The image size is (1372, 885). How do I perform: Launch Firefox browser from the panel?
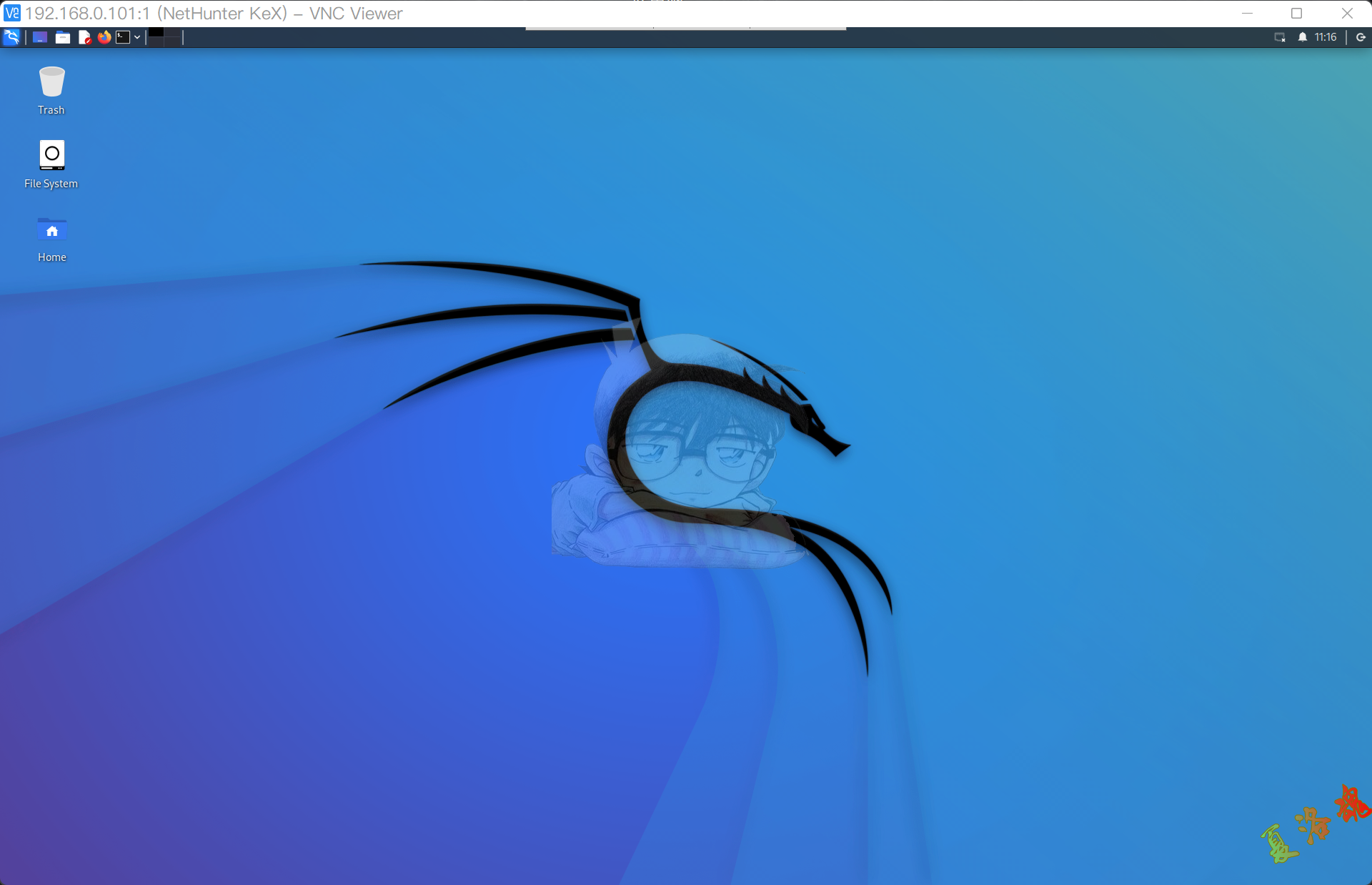(x=104, y=37)
